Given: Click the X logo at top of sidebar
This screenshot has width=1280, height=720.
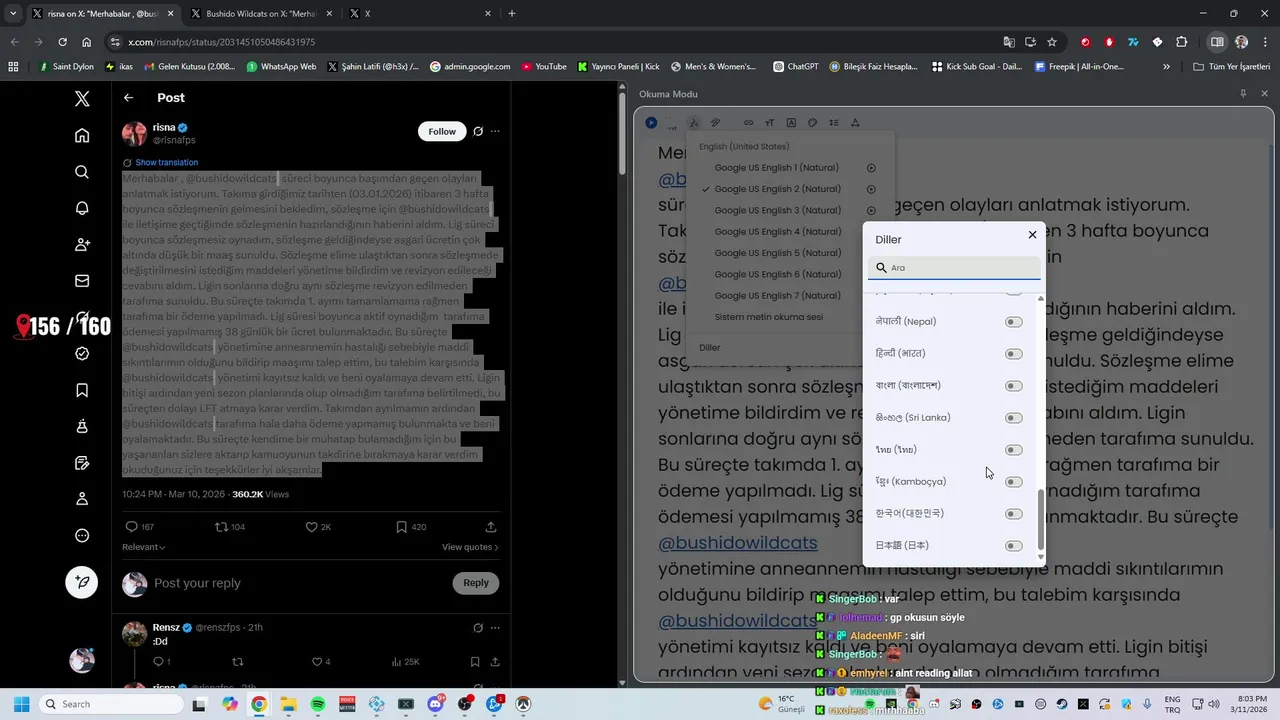Looking at the screenshot, I should (82, 98).
